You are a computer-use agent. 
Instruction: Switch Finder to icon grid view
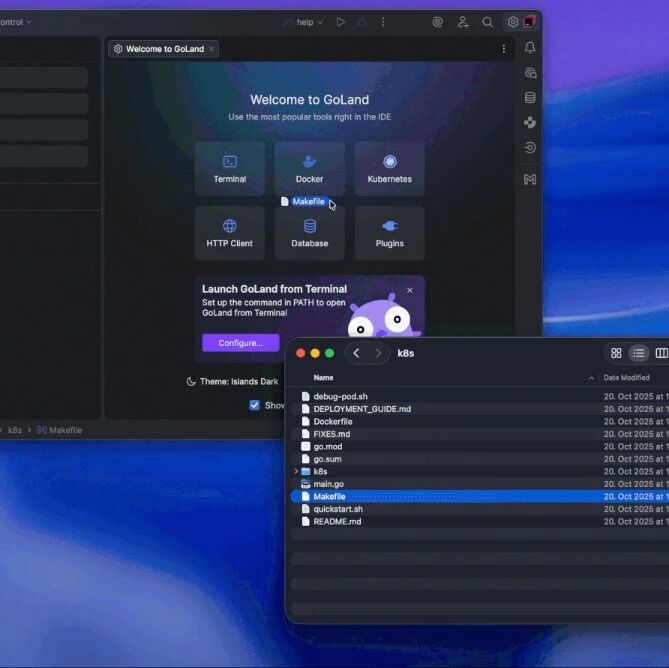point(616,353)
